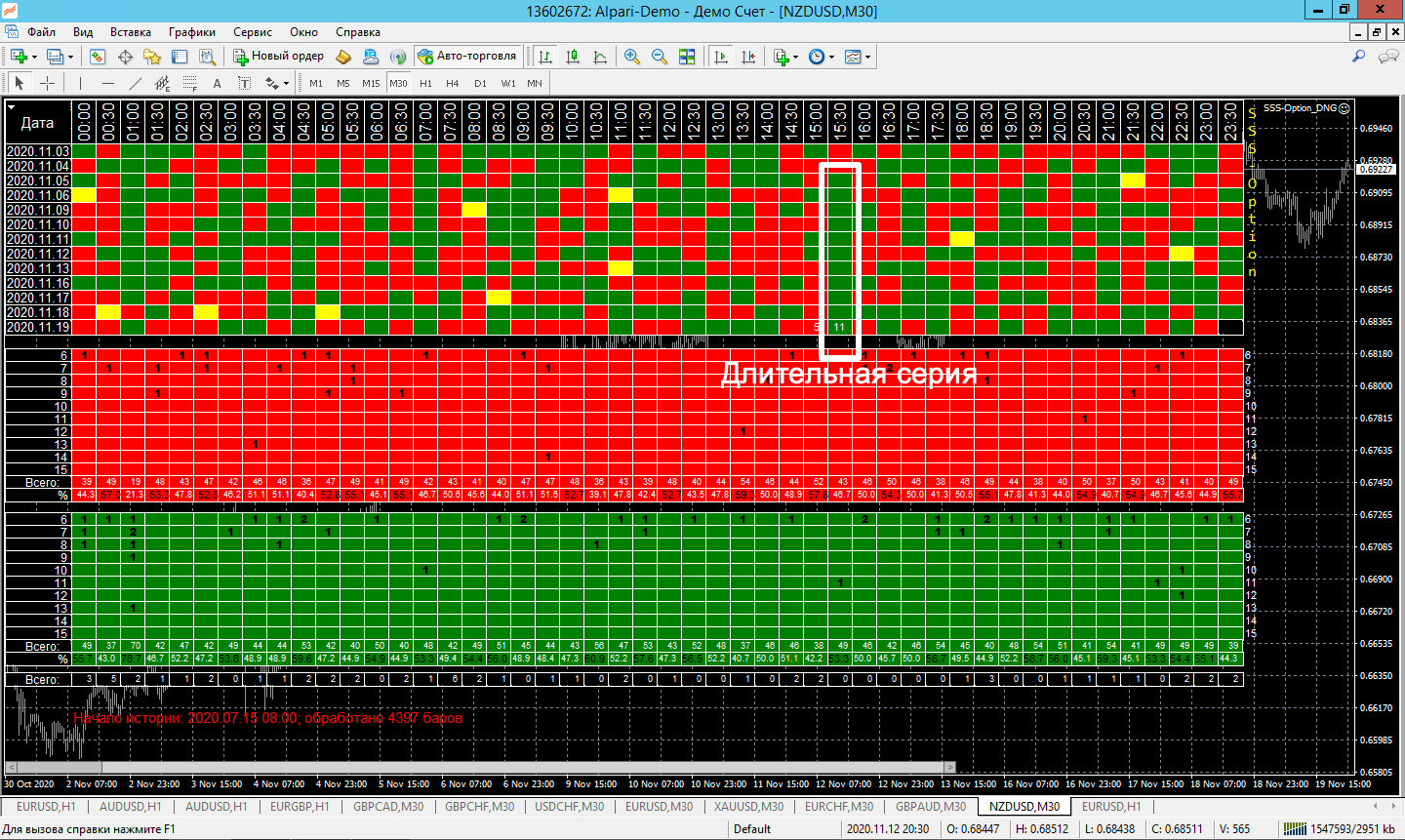Click the Zoom In magnifier icon
This screenshot has width=1405, height=840.
pos(632,57)
